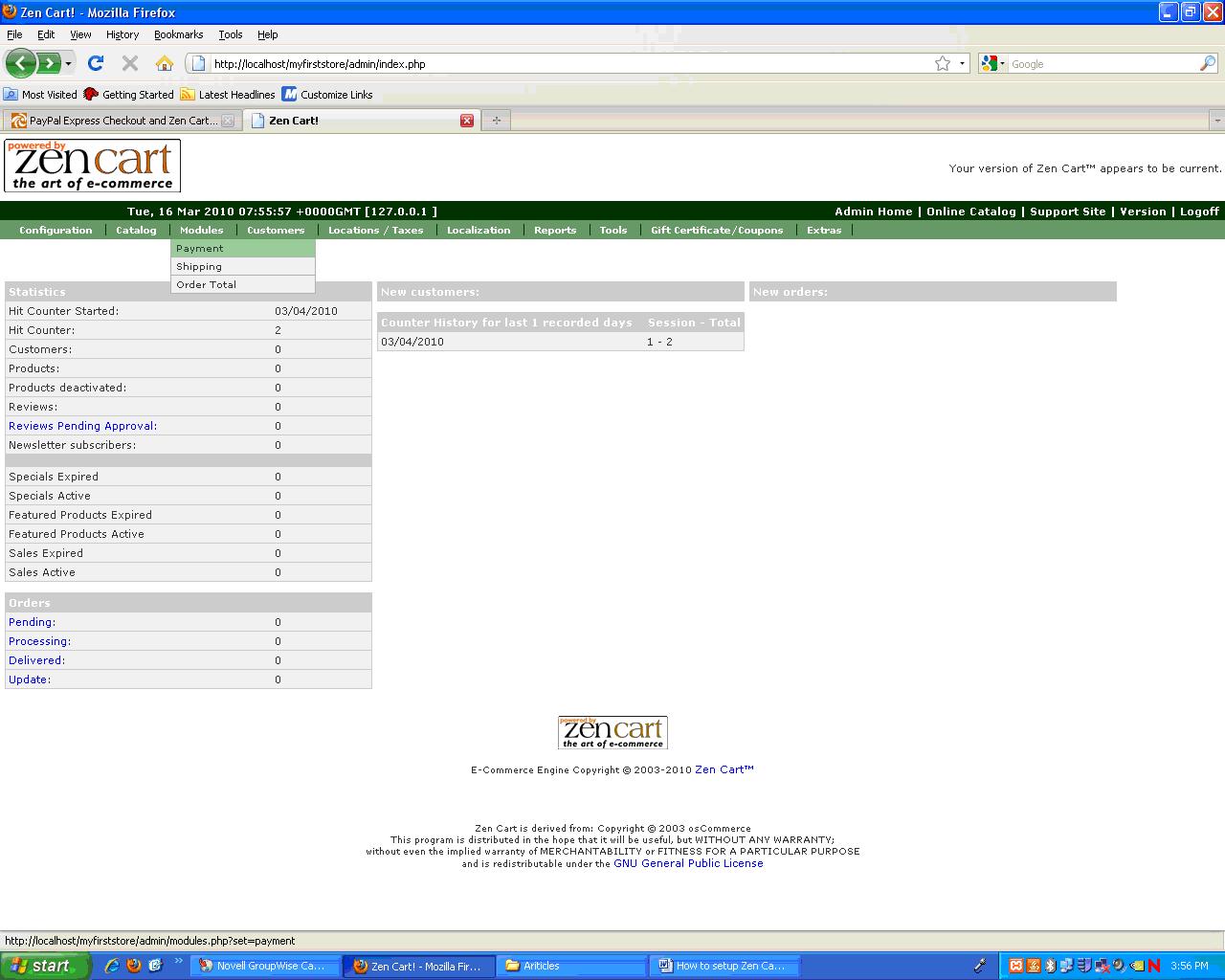Screen dimensions: 1225x980
Task: Reload the page with the refresh icon
Action: [x=95, y=63]
